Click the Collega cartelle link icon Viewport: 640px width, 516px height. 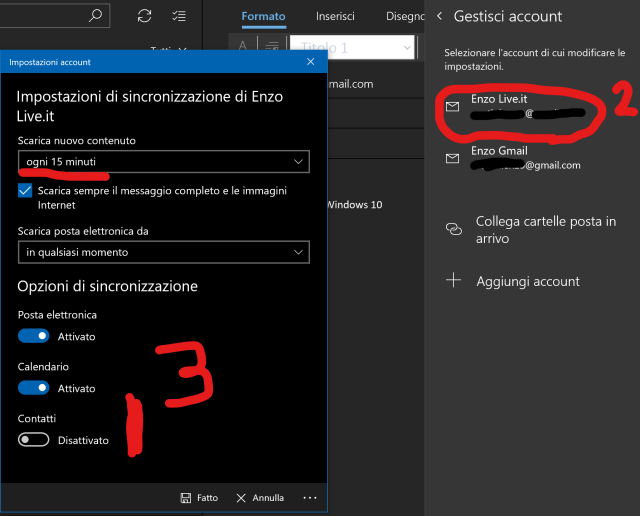pyautogui.click(x=453, y=229)
